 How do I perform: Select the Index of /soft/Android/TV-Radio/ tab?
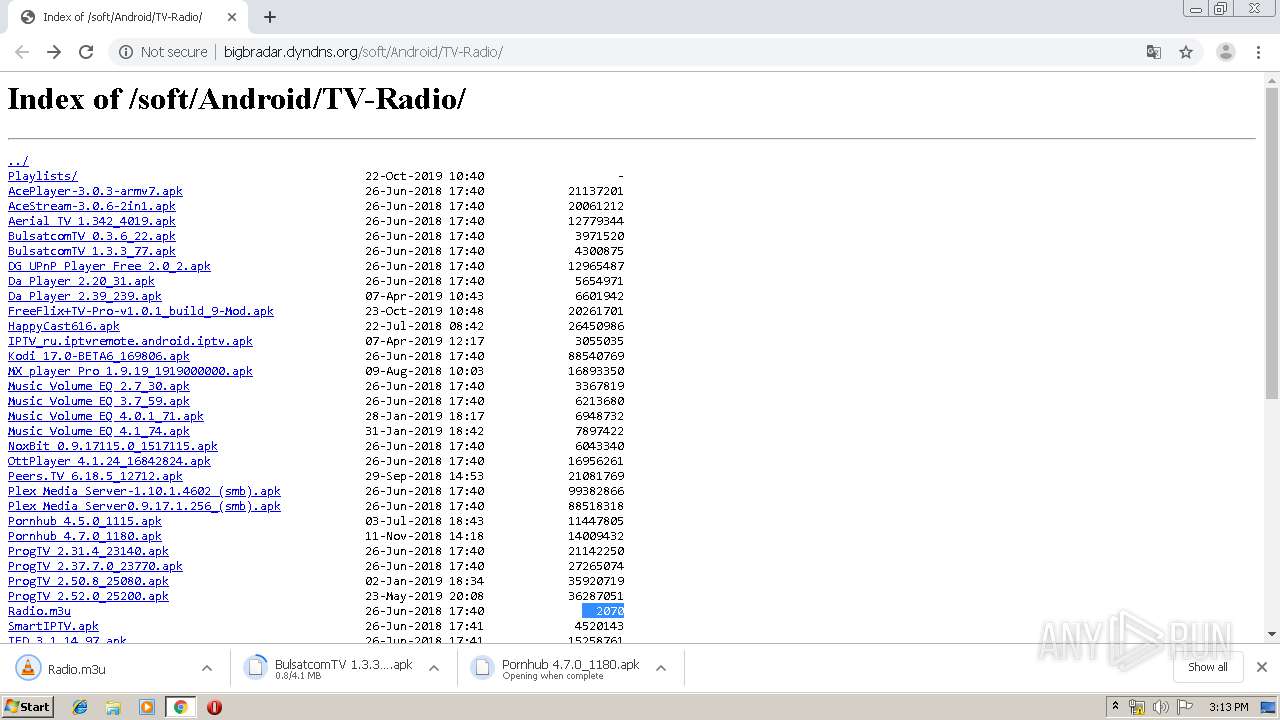122,17
